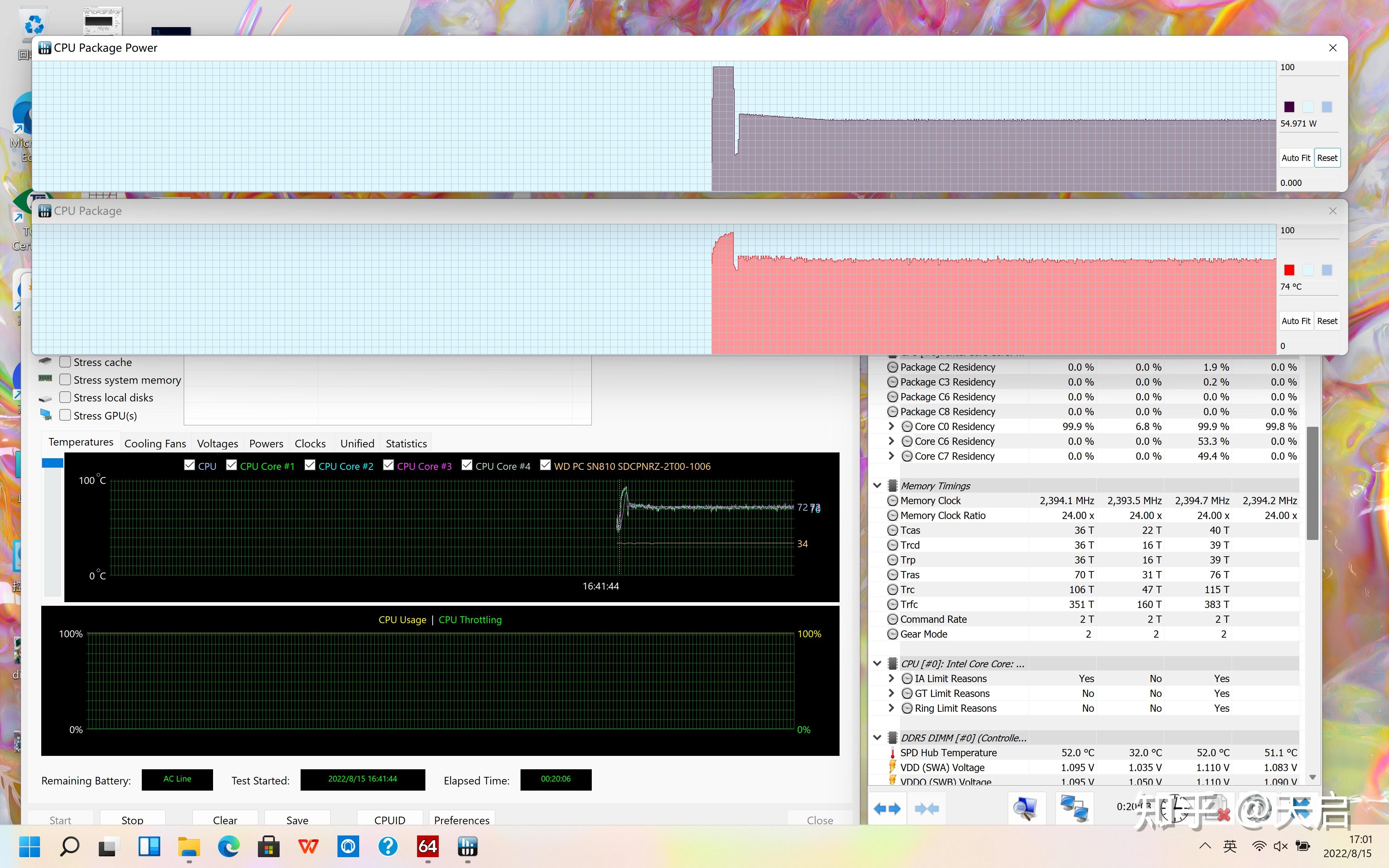Click the collapse columns arrows icon
The width and height of the screenshot is (1389, 868).
pos(926,808)
